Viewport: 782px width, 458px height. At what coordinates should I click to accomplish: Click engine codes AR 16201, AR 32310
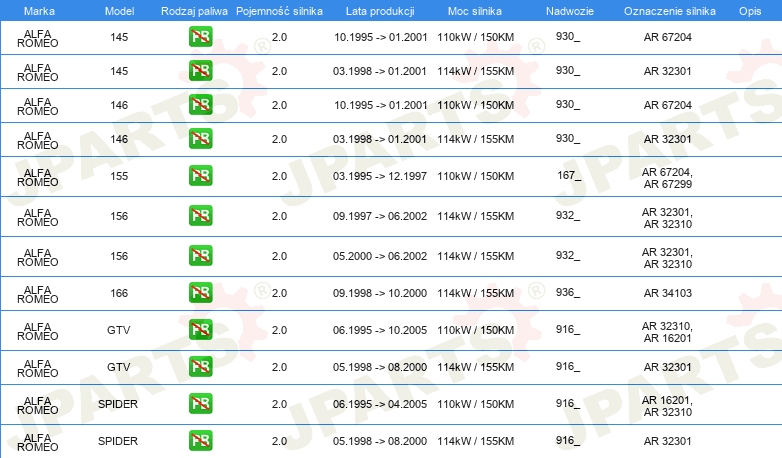667,406
